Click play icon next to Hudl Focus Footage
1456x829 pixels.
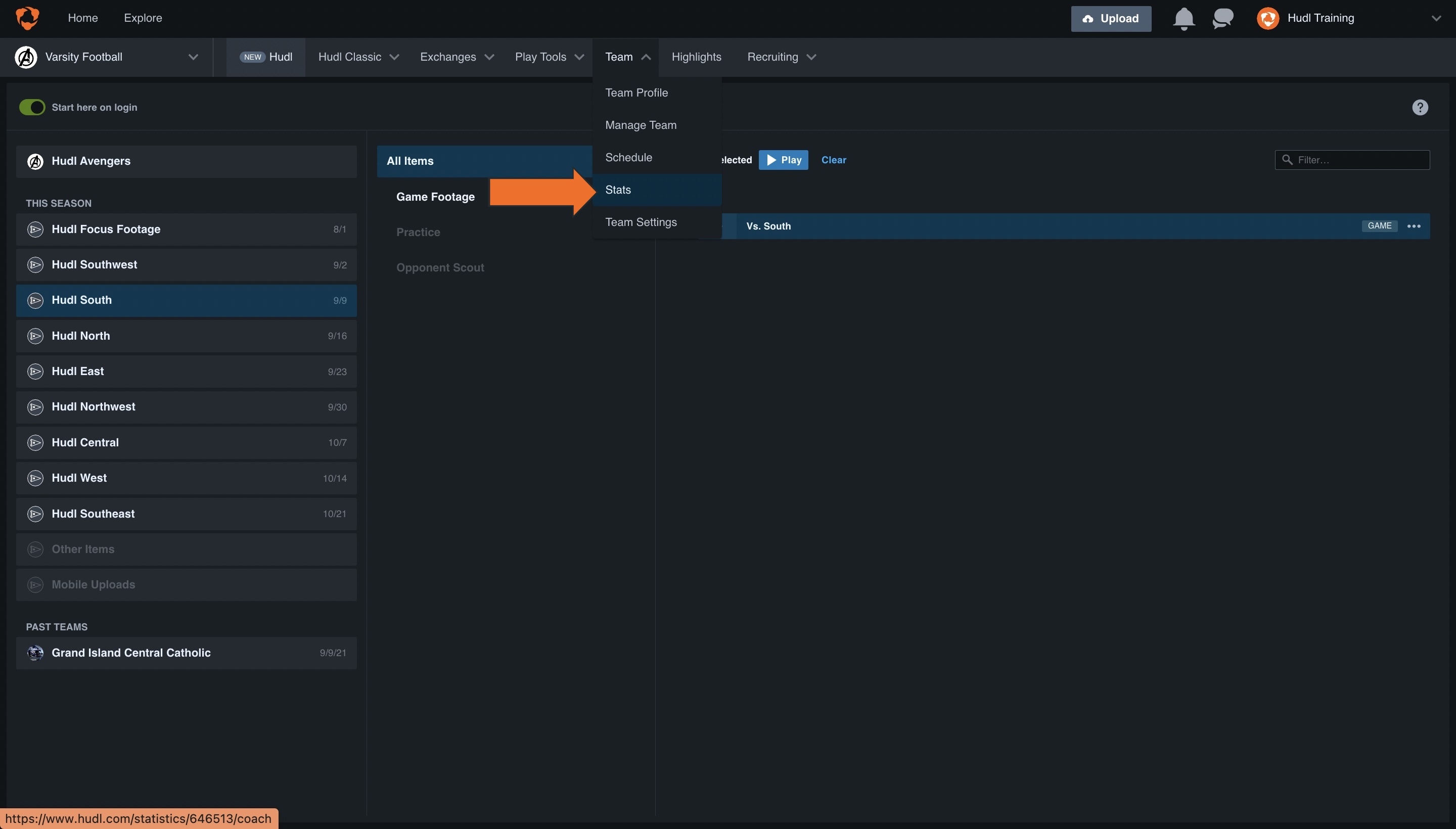[x=35, y=229]
